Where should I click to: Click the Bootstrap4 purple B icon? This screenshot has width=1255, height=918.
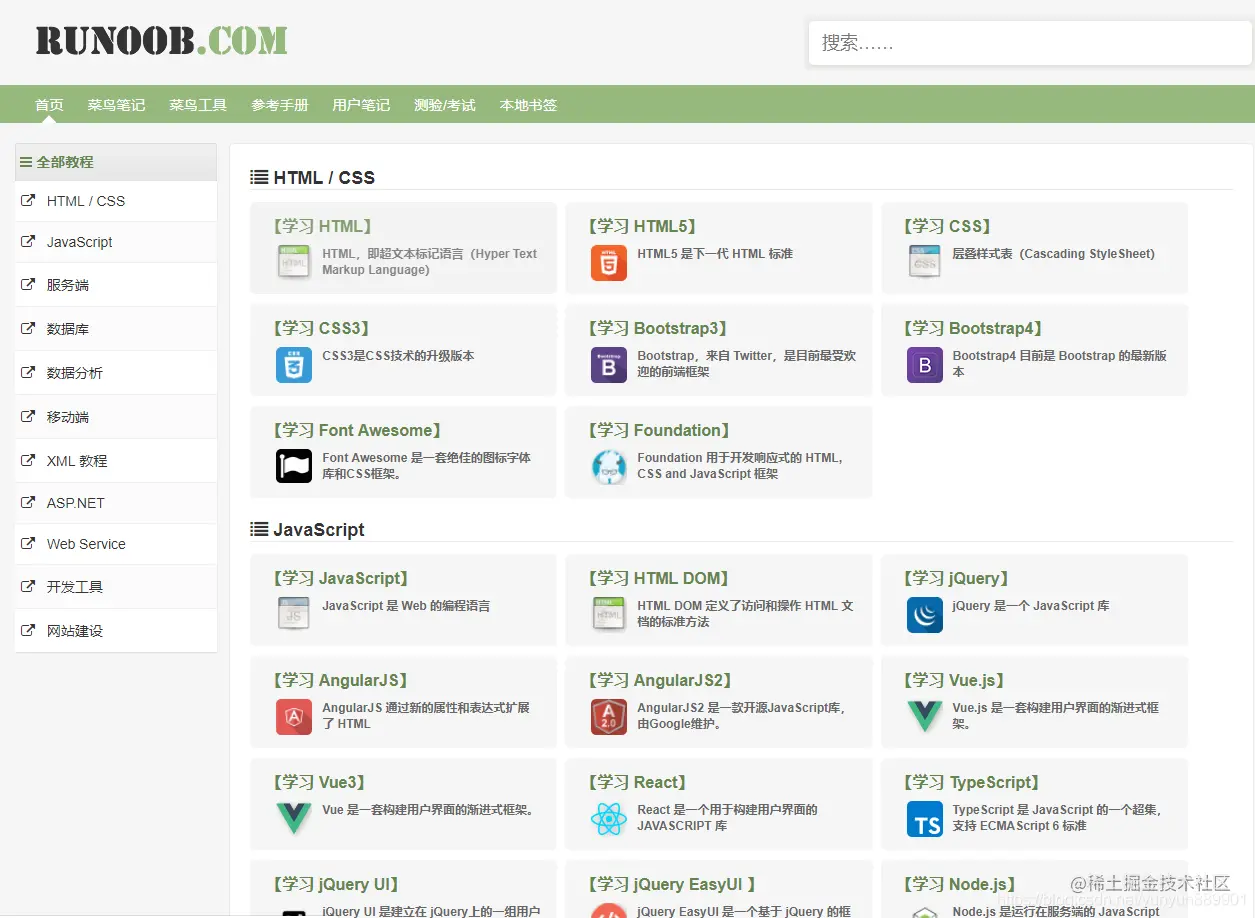pos(924,364)
